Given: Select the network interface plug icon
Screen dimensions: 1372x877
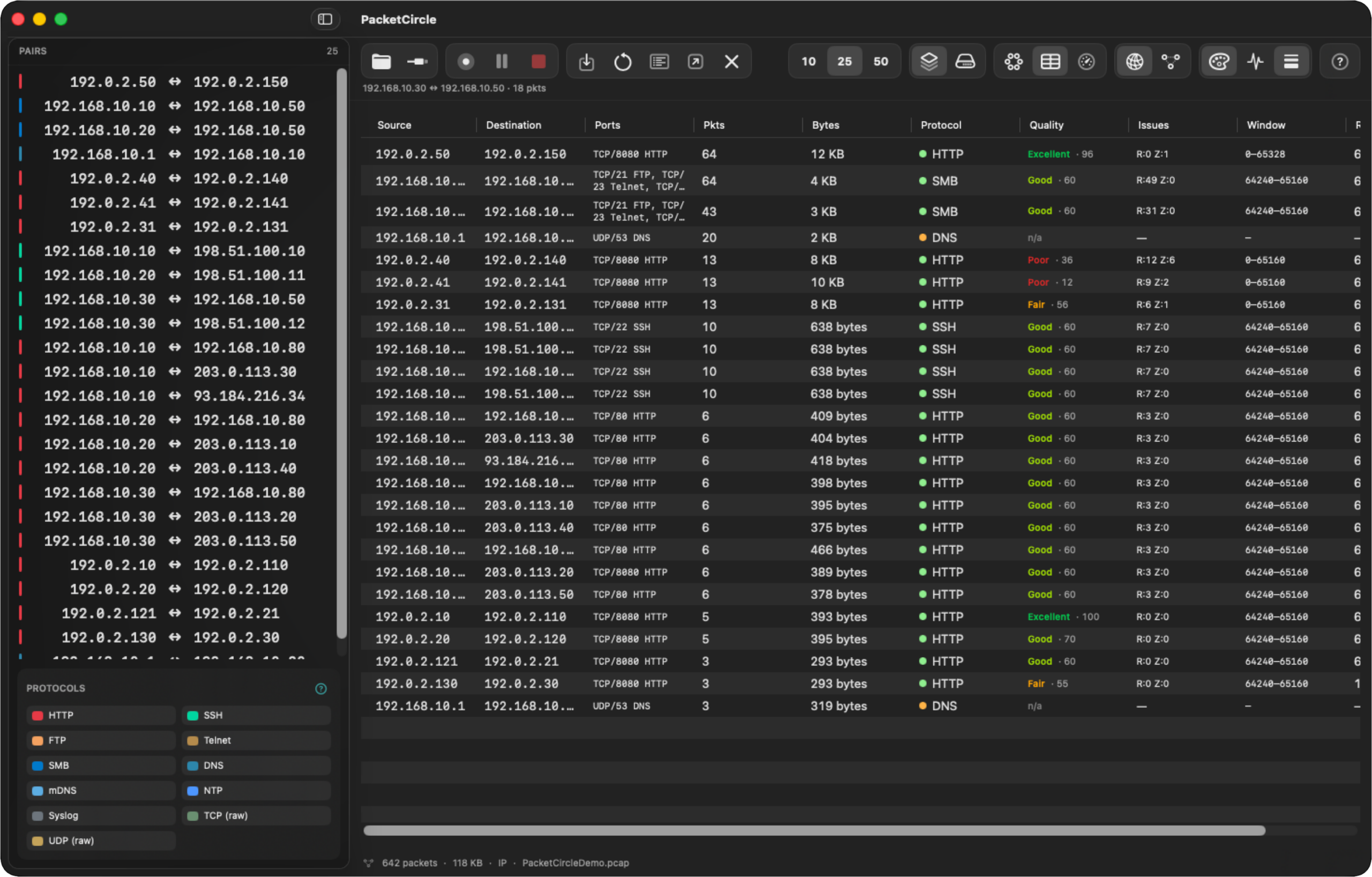Looking at the screenshot, I should [417, 62].
